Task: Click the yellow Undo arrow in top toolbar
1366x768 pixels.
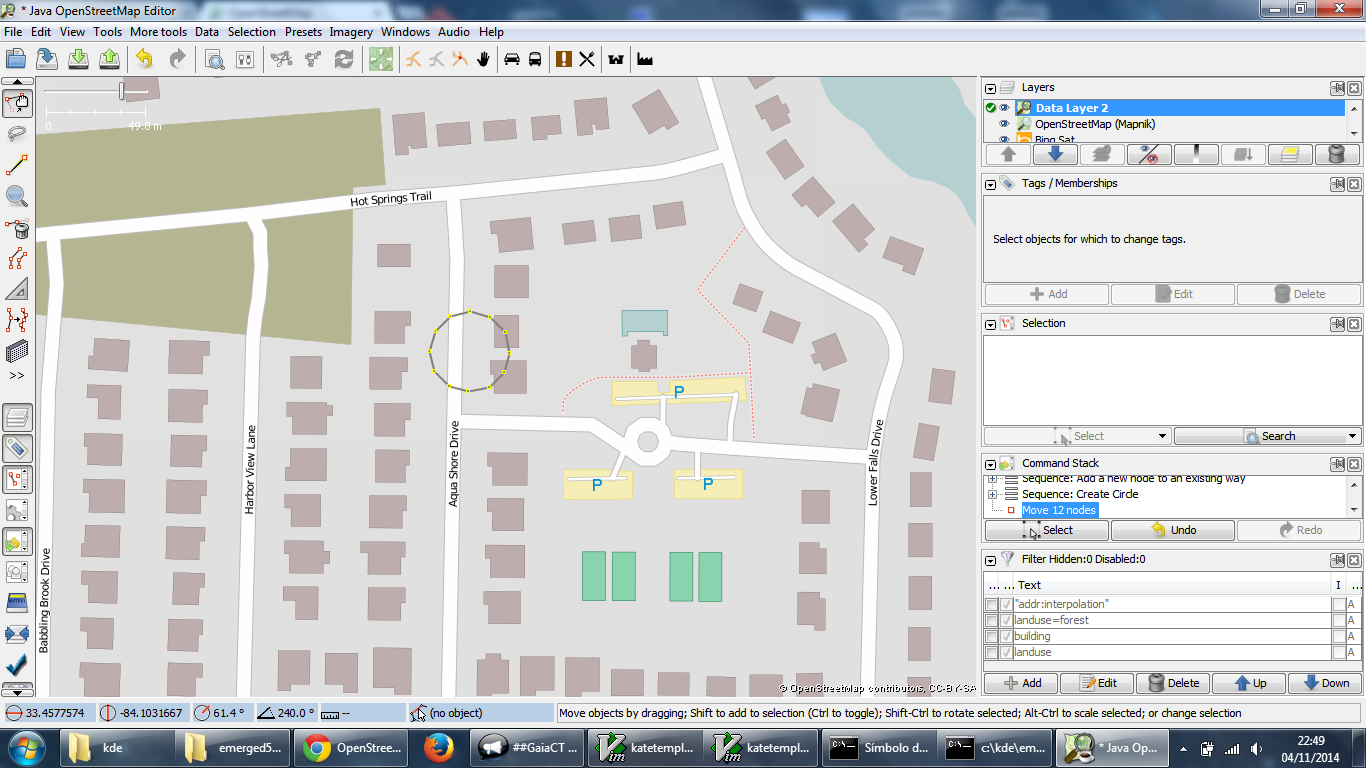Action: (145, 59)
